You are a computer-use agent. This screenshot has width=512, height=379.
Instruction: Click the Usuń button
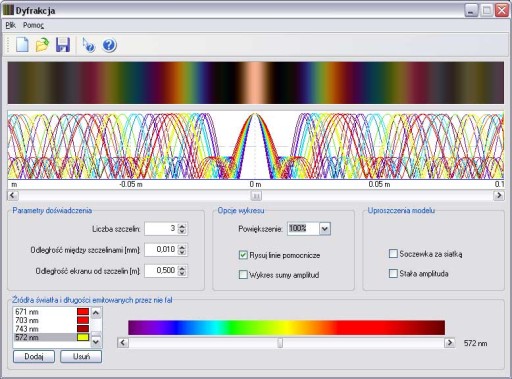[x=81, y=356]
